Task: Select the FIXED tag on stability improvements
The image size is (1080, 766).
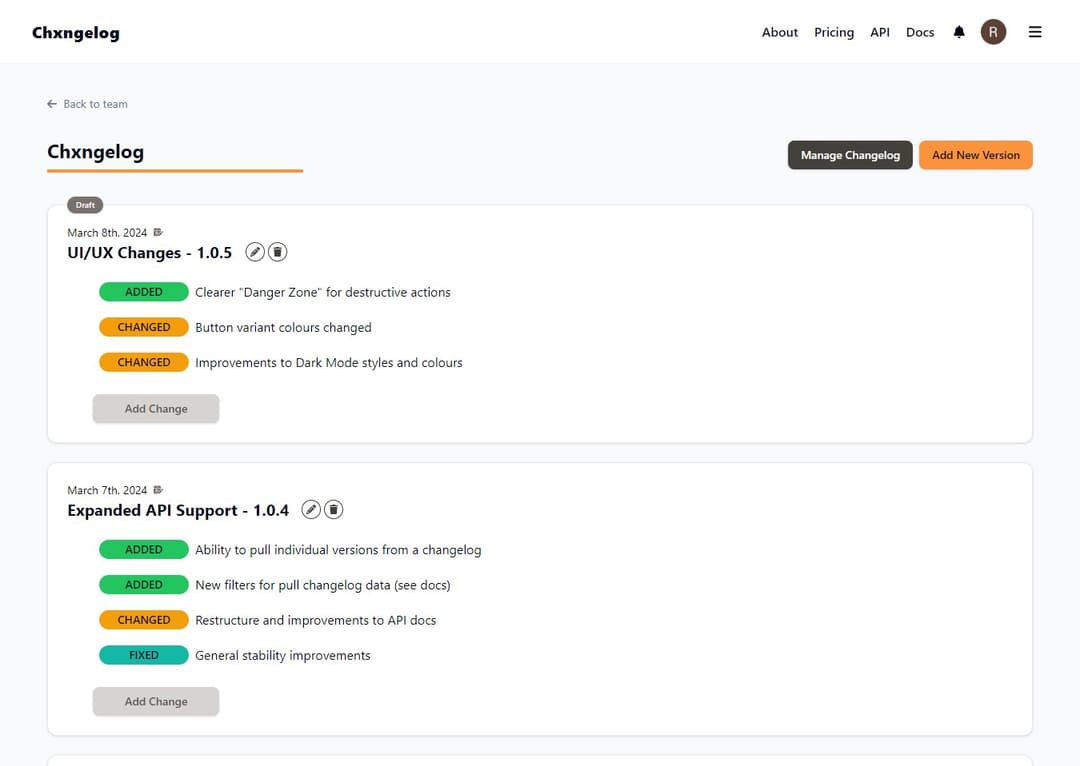Action: pos(144,655)
